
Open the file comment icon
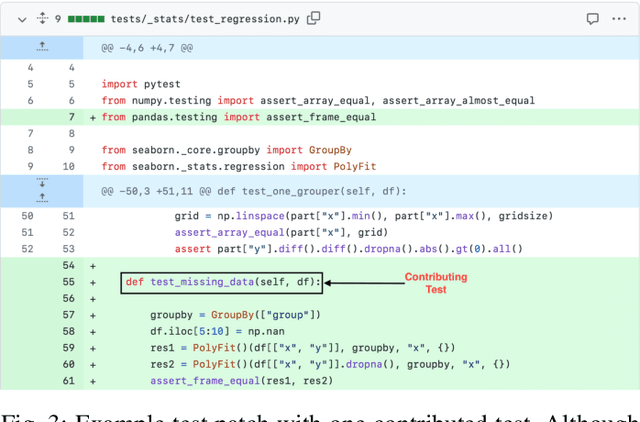(x=593, y=18)
